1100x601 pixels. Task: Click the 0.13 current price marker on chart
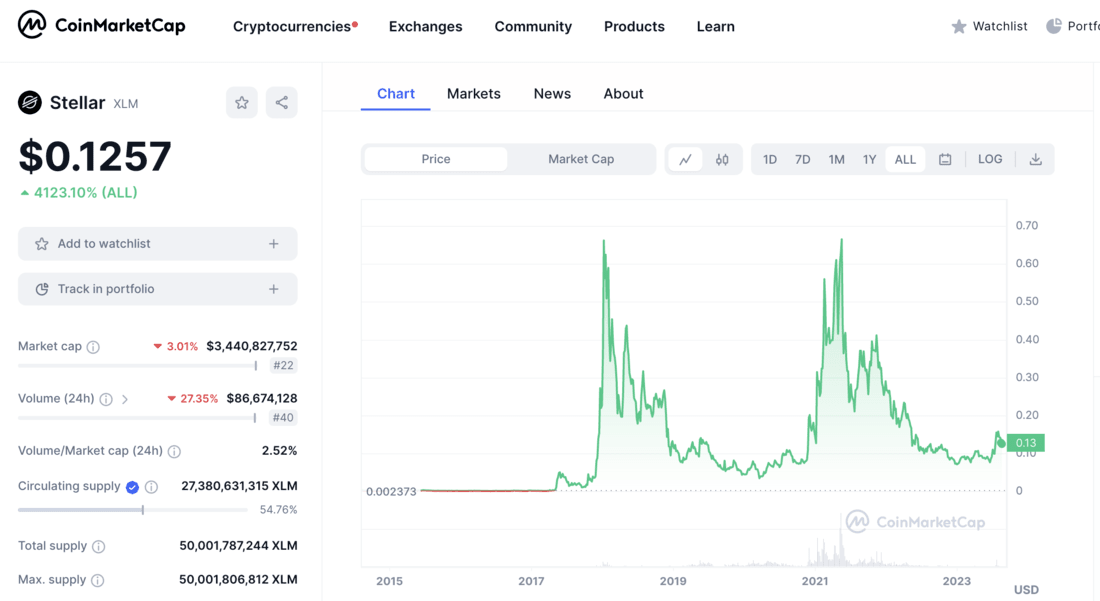(x=1026, y=443)
